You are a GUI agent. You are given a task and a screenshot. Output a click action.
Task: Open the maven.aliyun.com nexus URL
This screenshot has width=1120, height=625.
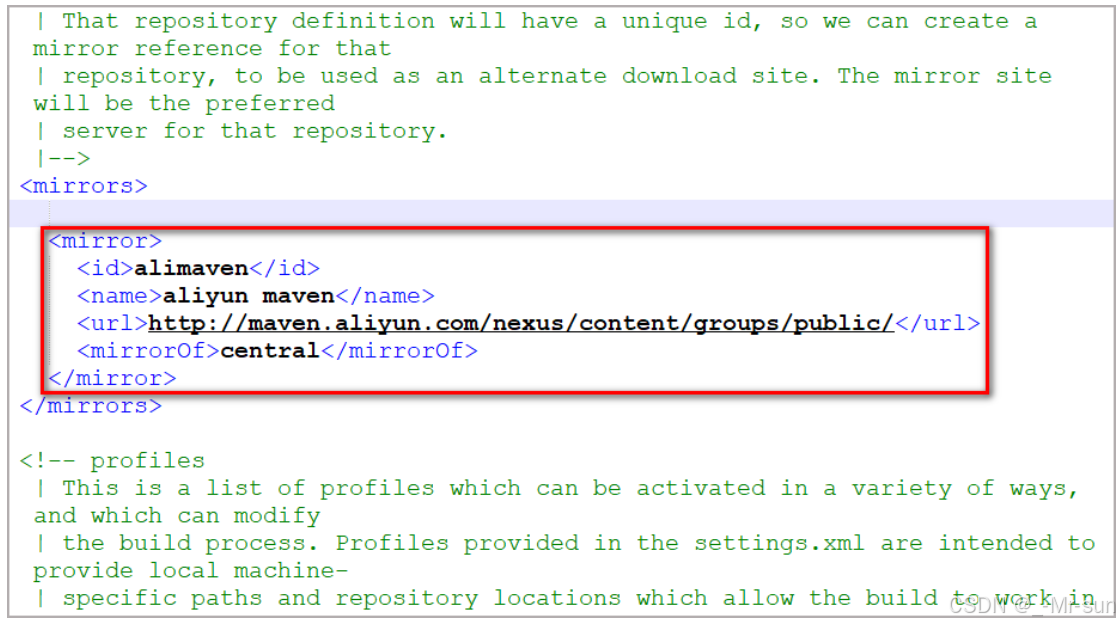(521, 324)
